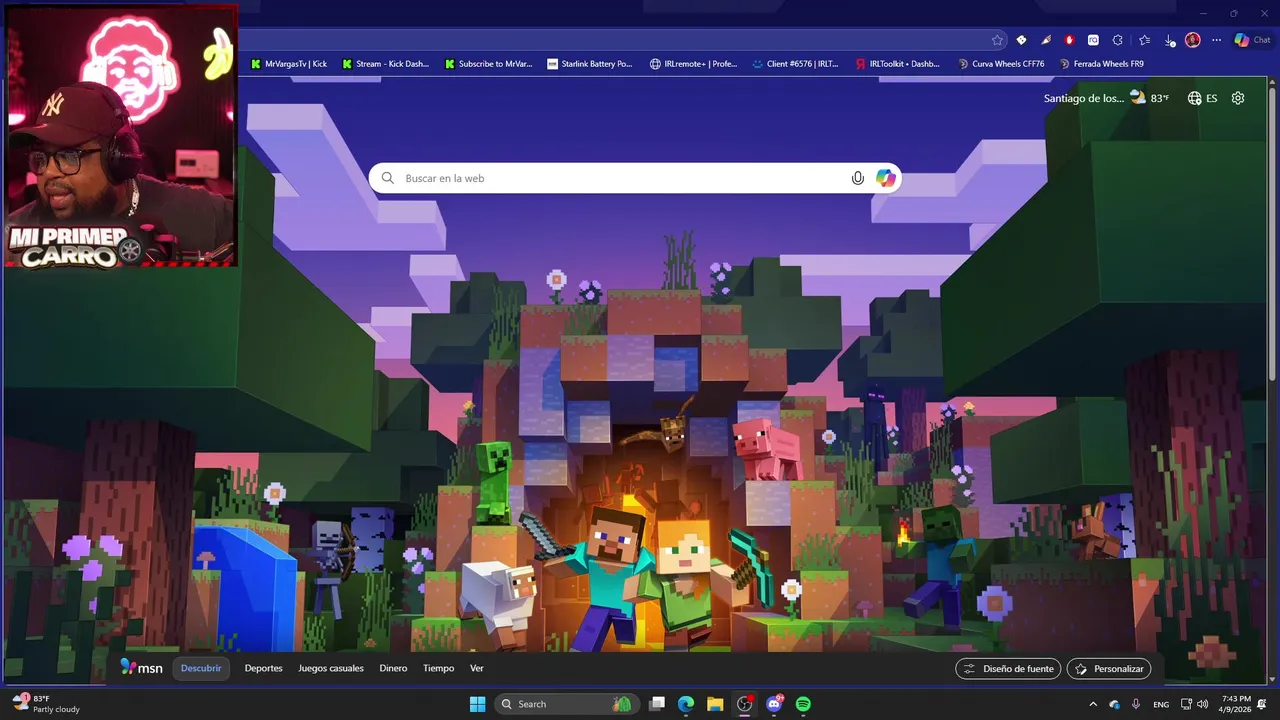The image size is (1280, 720).
Task: Open network tray icon
Action: [1186, 704]
